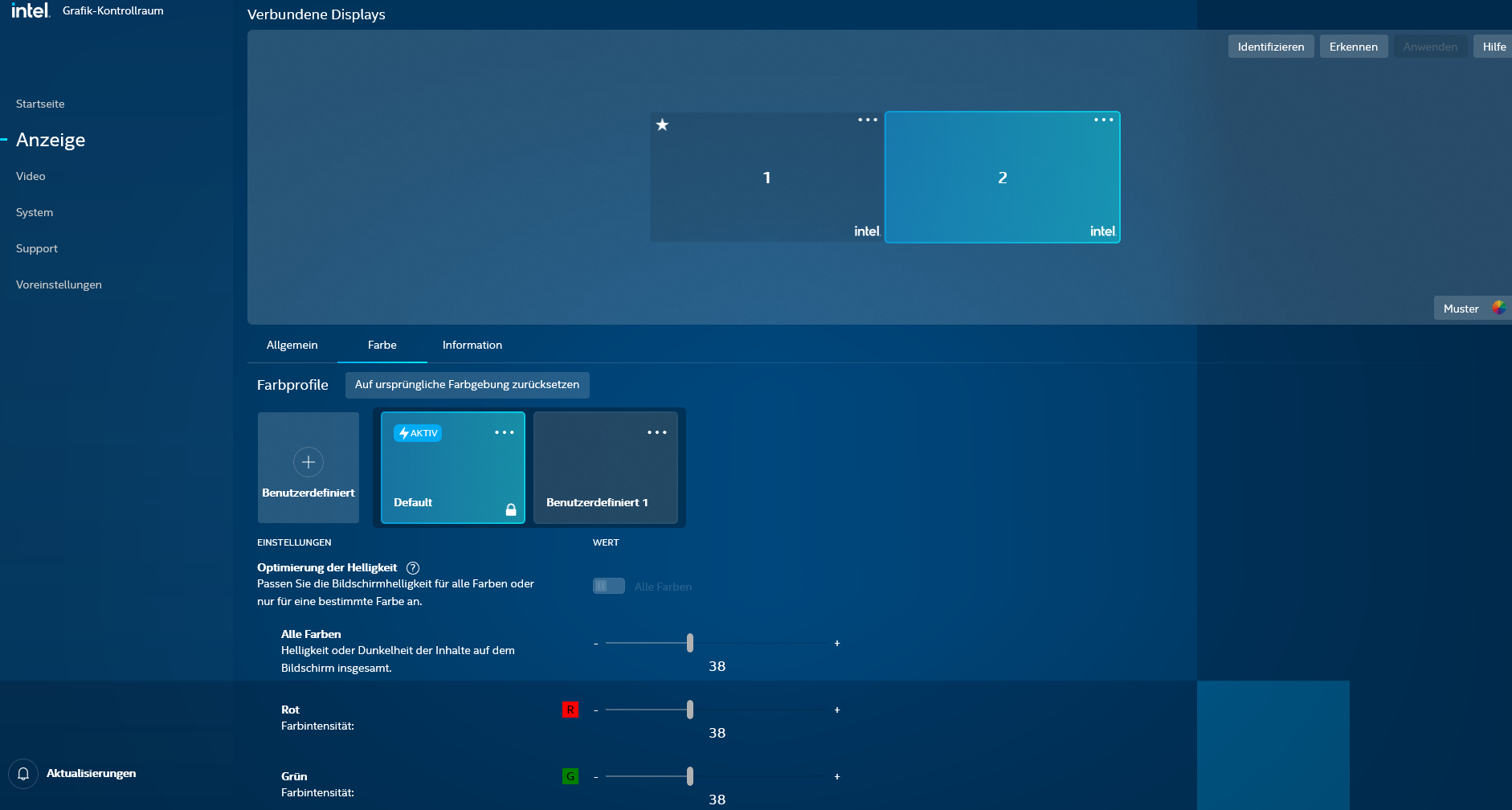The height and width of the screenshot is (810, 1512).
Task: Click Aktualisierungen label at the bottom left
Action: coord(92,773)
